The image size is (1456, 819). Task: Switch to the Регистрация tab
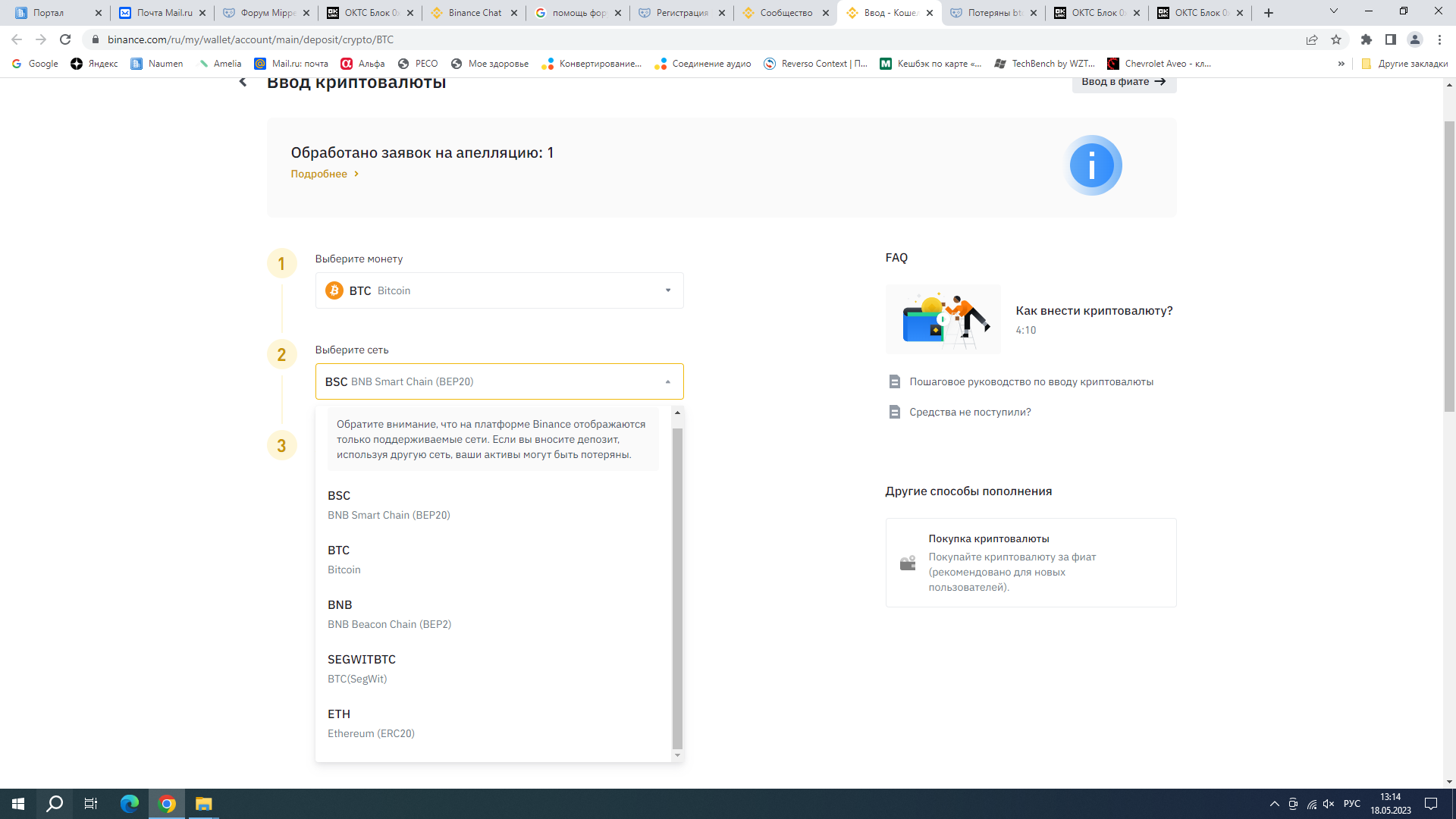coord(680,13)
